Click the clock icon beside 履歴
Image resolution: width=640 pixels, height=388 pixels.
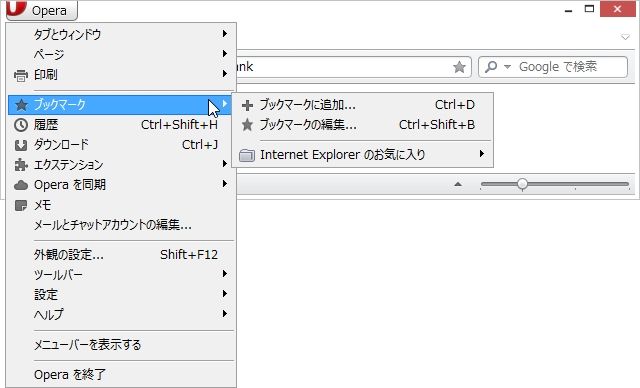point(21,125)
